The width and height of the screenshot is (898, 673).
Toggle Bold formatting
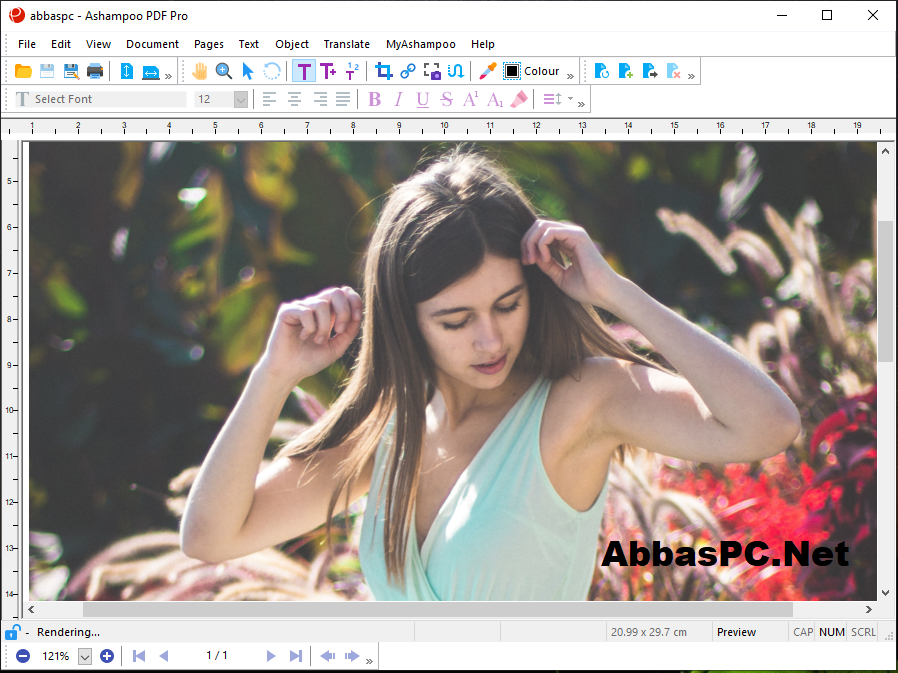pyautogui.click(x=375, y=99)
